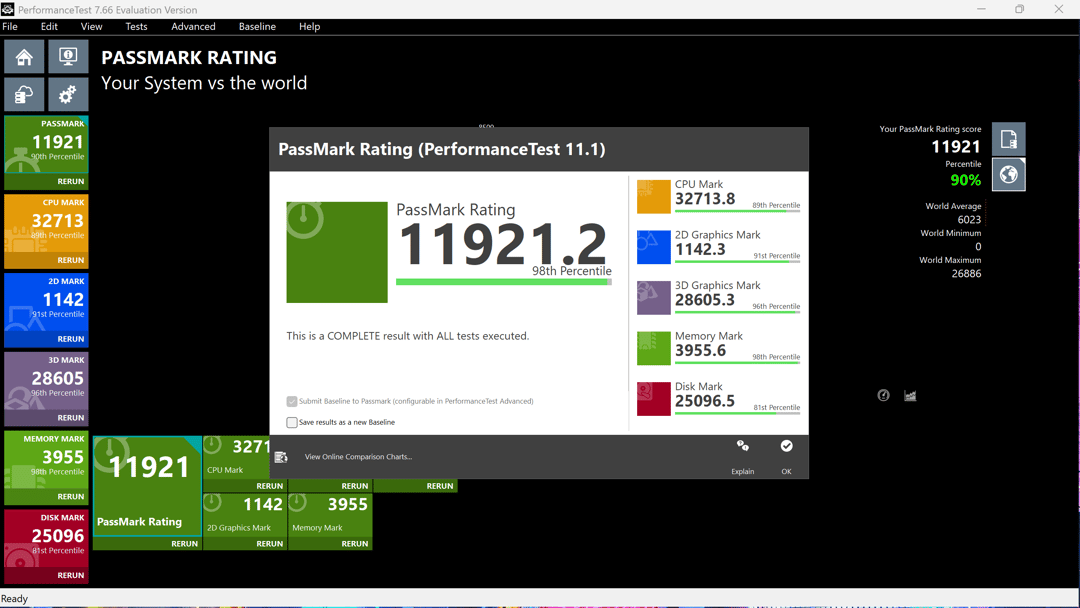Select the large PassMark Rating 11921 tile

point(147,486)
